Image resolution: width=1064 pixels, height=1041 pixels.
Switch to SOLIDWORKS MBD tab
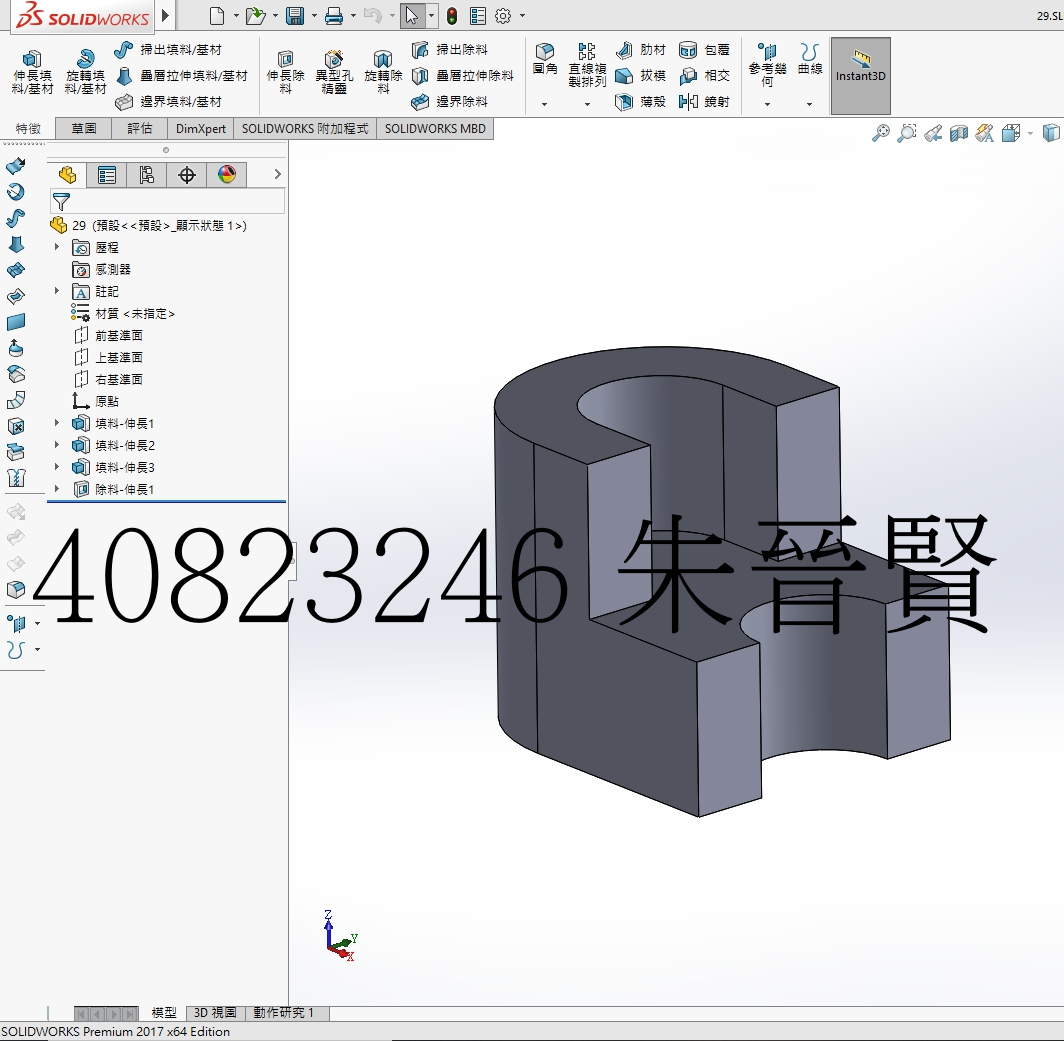pos(435,128)
